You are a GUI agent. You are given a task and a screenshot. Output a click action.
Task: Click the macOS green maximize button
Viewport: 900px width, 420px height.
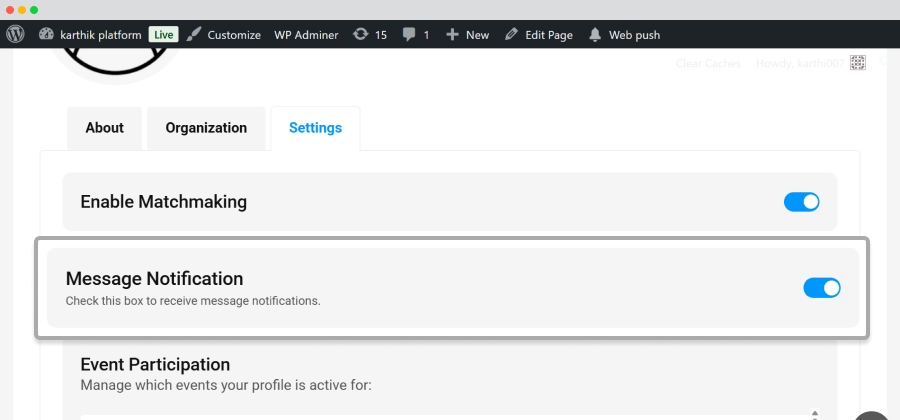pyautogui.click(x=34, y=10)
